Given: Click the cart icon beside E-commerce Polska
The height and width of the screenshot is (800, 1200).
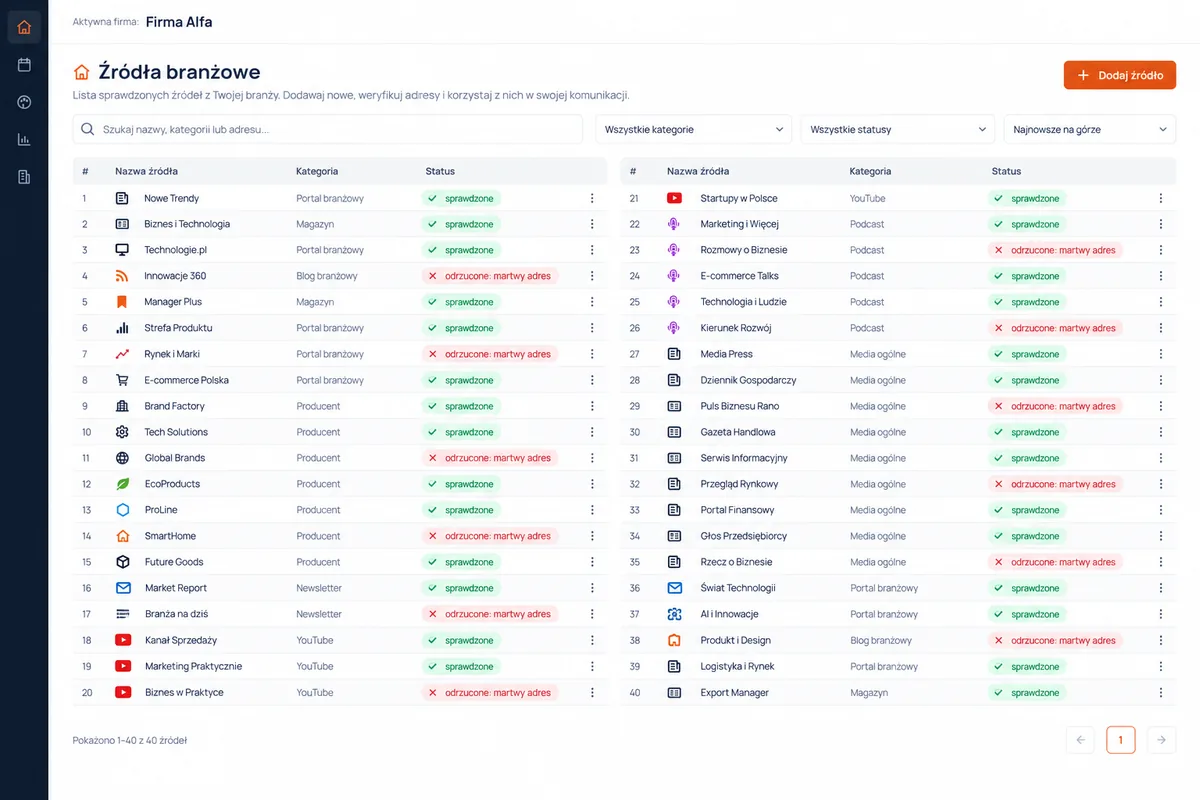Looking at the screenshot, I should [x=122, y=380].
